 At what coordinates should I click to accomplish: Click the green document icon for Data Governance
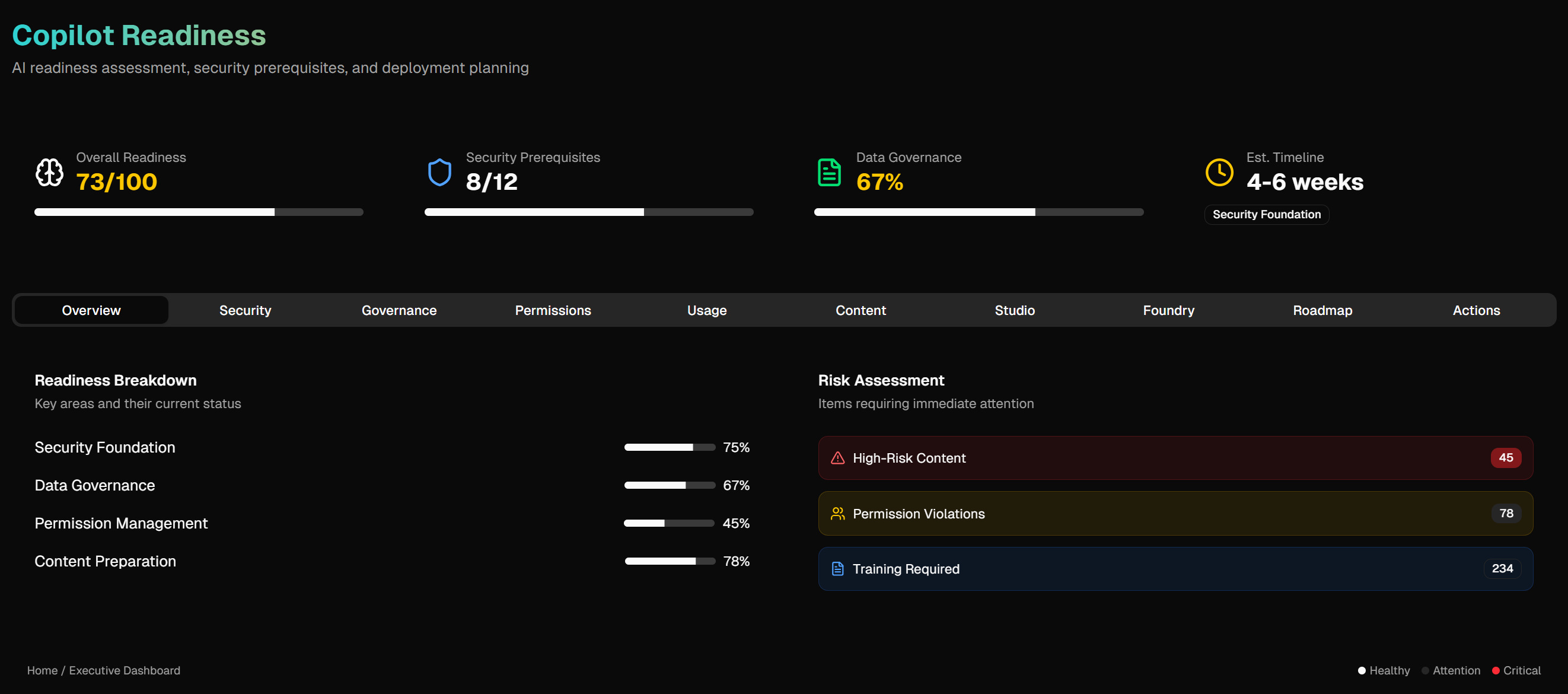(828, 172)
